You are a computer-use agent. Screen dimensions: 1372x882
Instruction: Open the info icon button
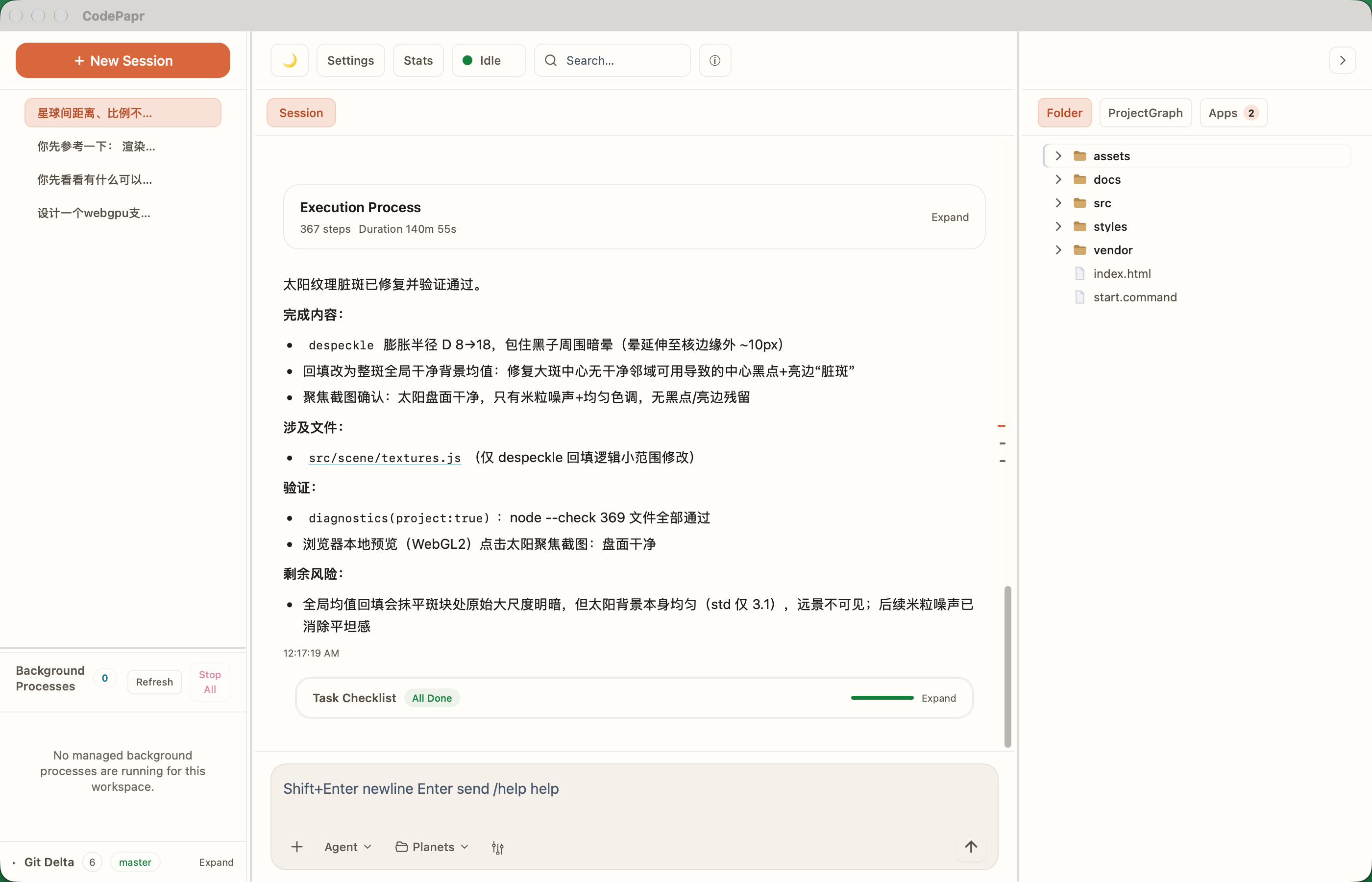tap(714, 60)
